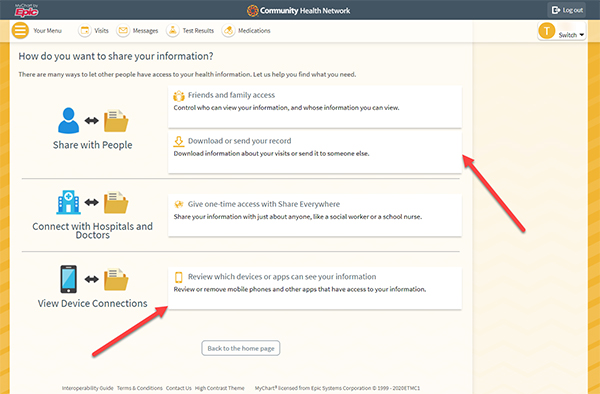Click the 'There are many ways' intro text
This screenshot has width=600, height=394.
(x=187, y=75)
